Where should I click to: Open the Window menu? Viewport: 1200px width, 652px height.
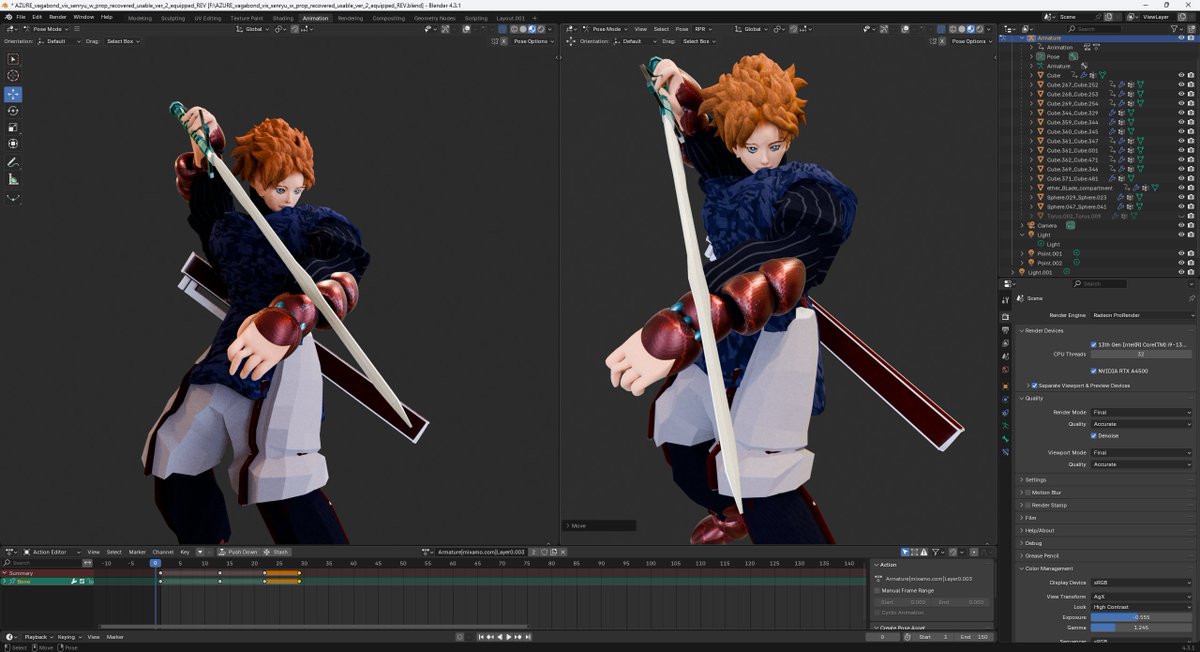pos(84,17)
